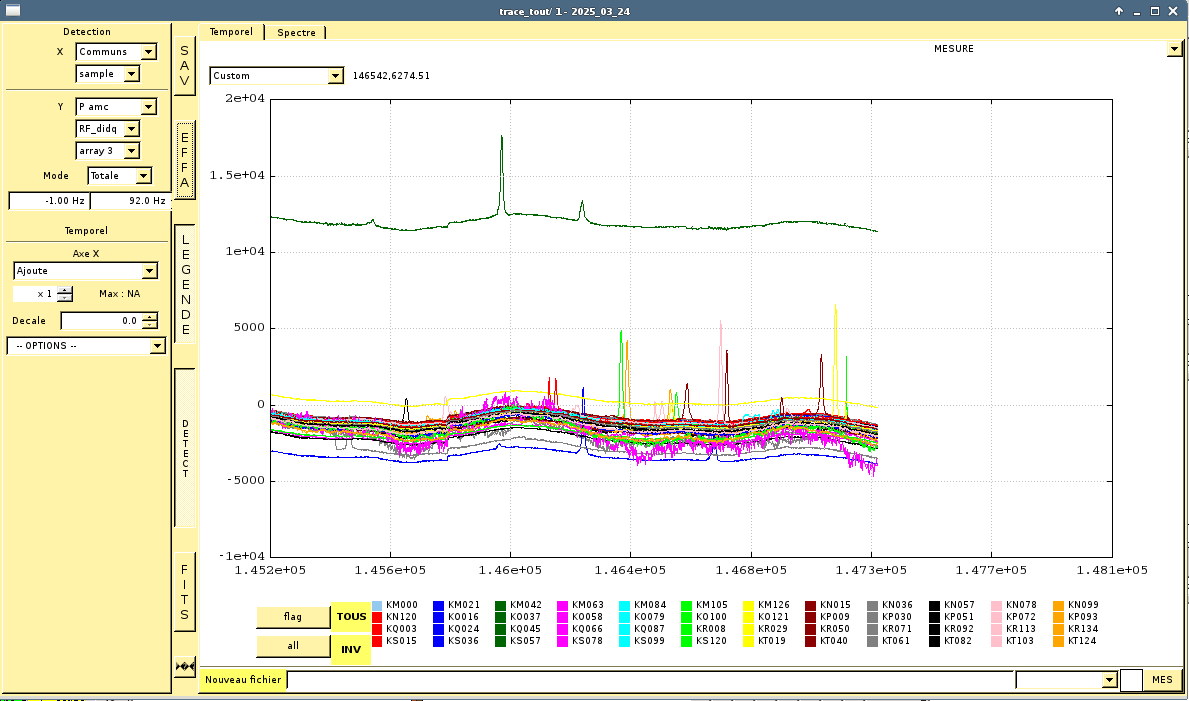Click the flag button
The height and width of the screenshot is (701, 1189).
293,617
